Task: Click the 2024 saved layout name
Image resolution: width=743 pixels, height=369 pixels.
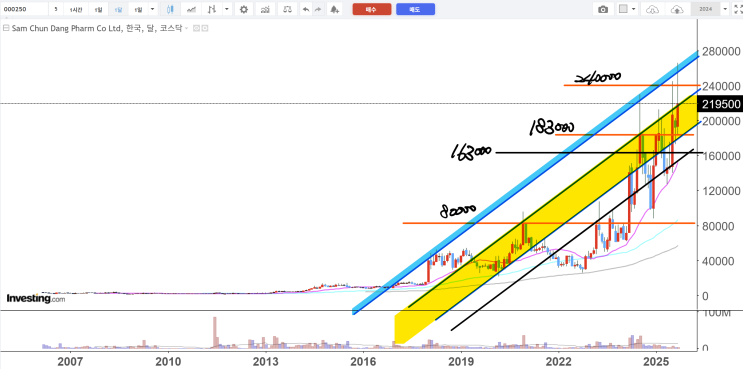Action: click(x=705, y=9)
